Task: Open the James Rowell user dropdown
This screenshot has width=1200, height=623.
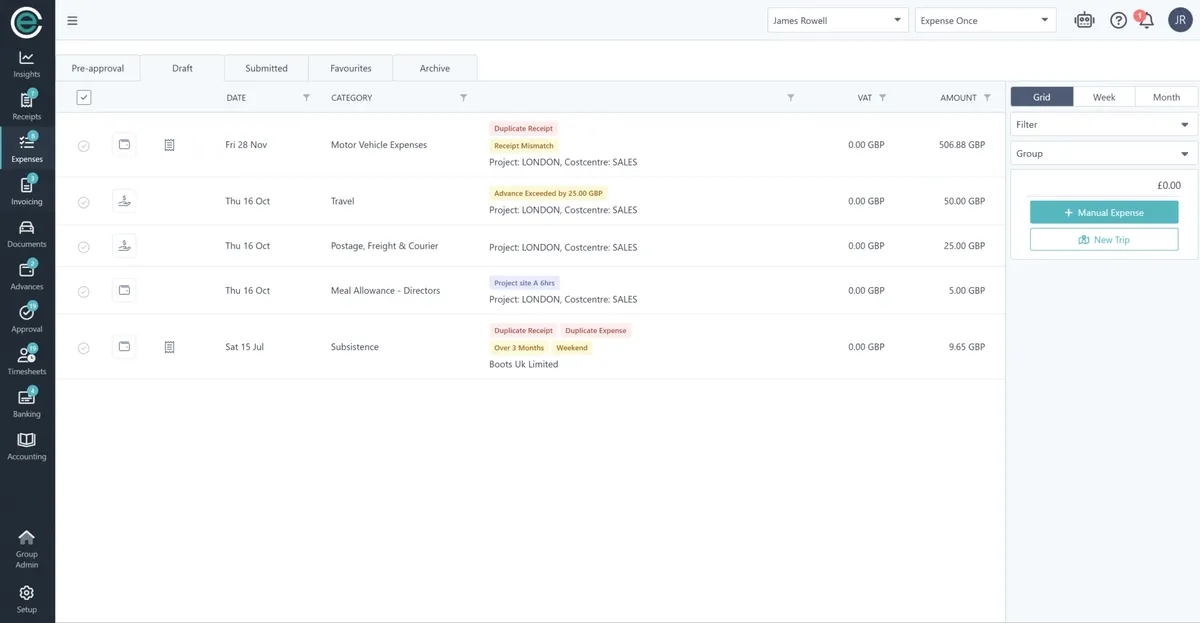Action: pos(838,20)
